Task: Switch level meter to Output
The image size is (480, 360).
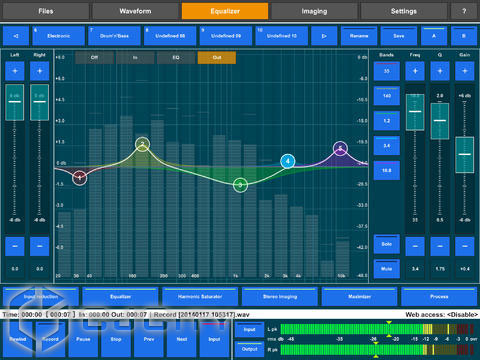Action: click(x=249, y=349)
